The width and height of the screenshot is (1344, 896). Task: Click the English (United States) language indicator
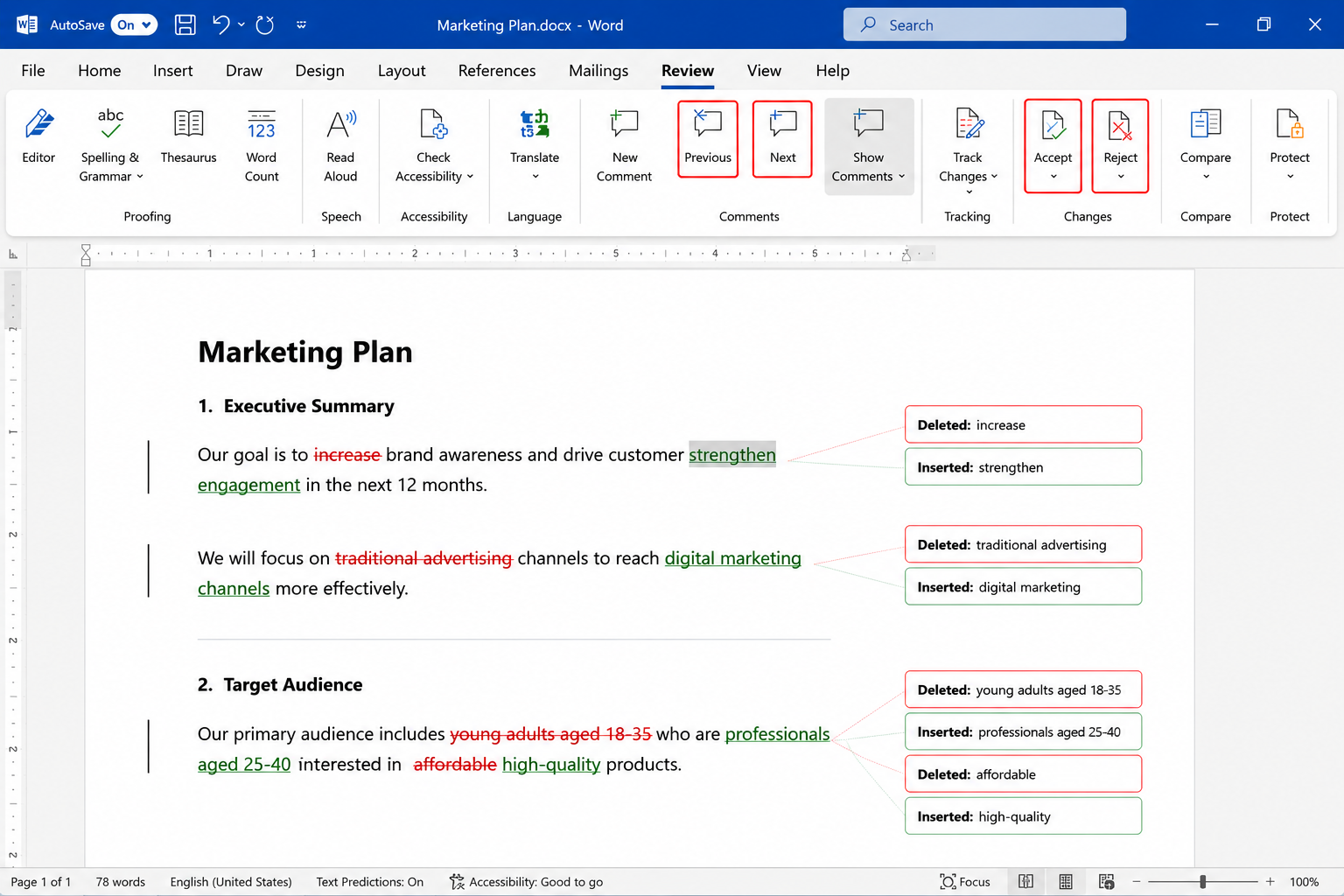pos(231,882)
